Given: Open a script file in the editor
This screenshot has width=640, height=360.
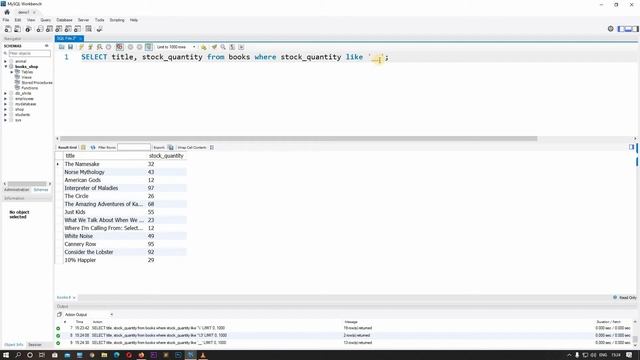Looking at the screenshot, I should [x=61, y=47].
